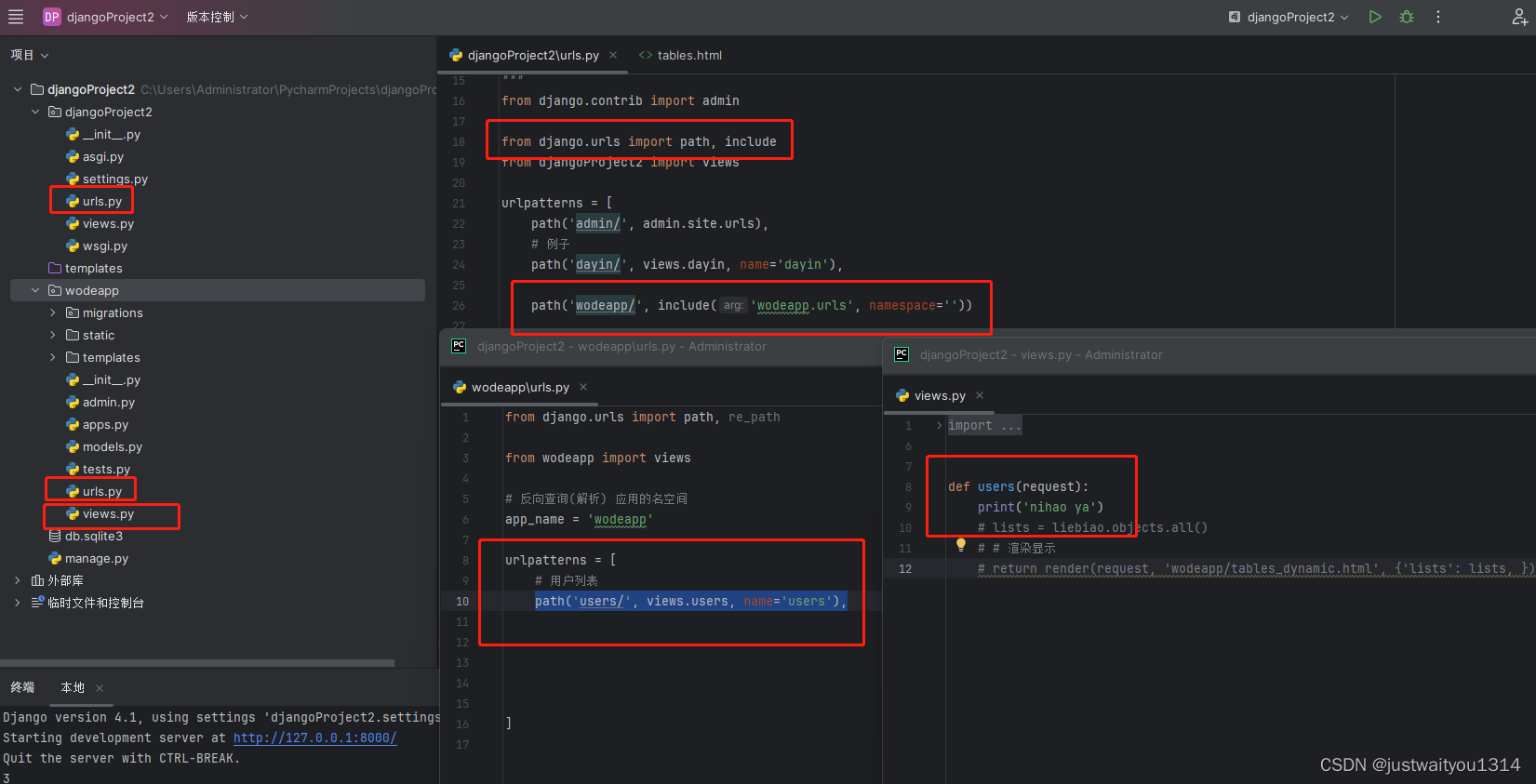Click the 'admin/' path string in urls.py

pos(598,223)
